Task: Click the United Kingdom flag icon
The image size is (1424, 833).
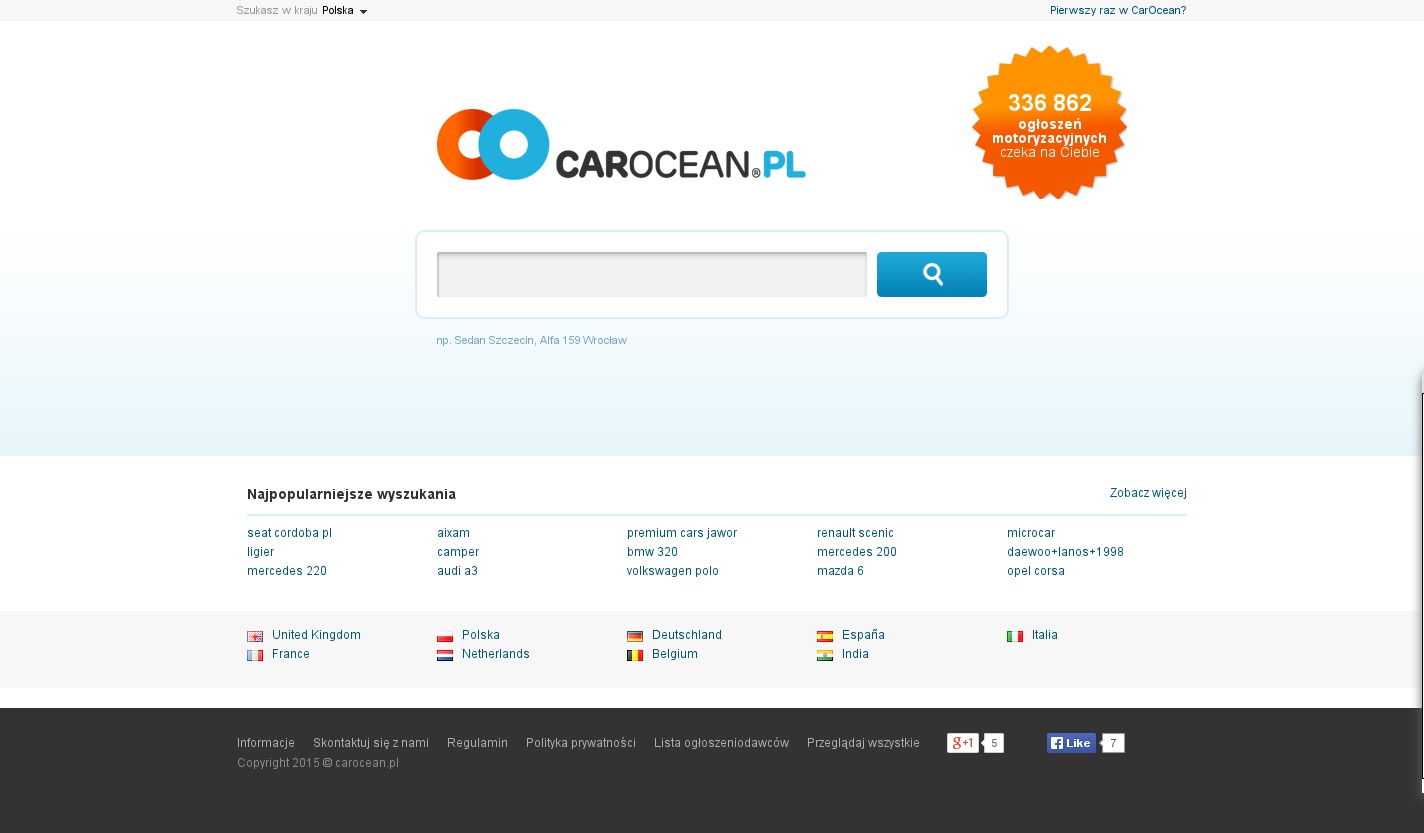Action: tap(255, 636)
